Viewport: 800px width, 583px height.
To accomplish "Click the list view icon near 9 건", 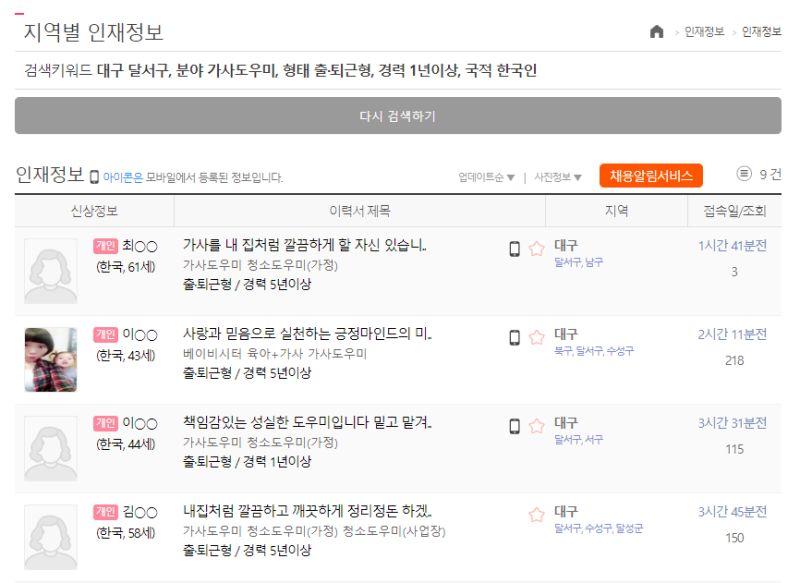I will [744, 174].
